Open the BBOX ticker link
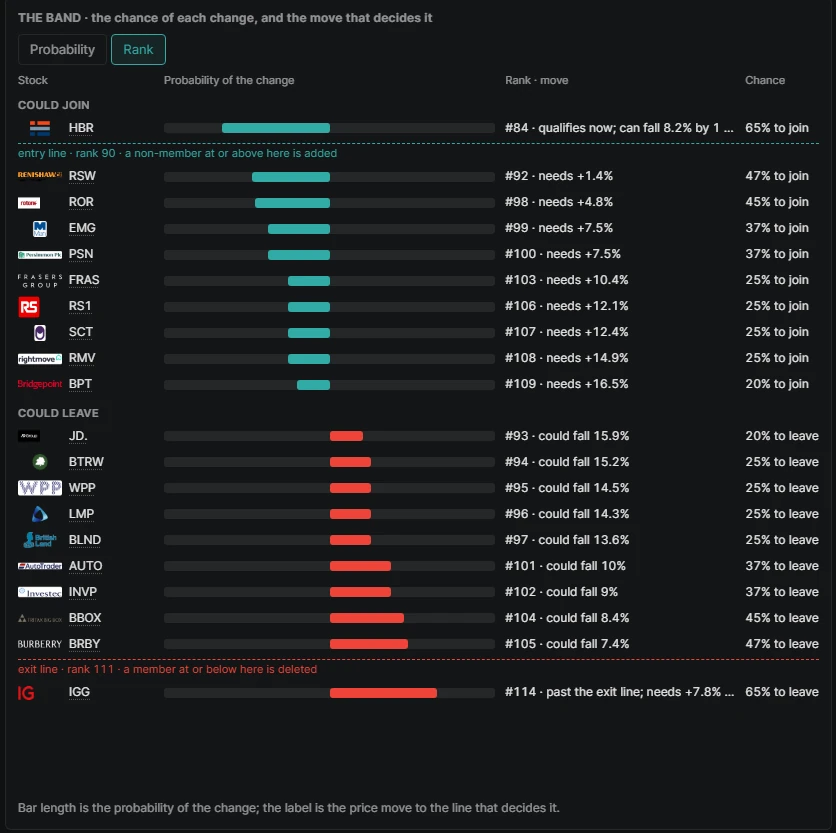This screenshot has width=836, height=833. (85, 619)
